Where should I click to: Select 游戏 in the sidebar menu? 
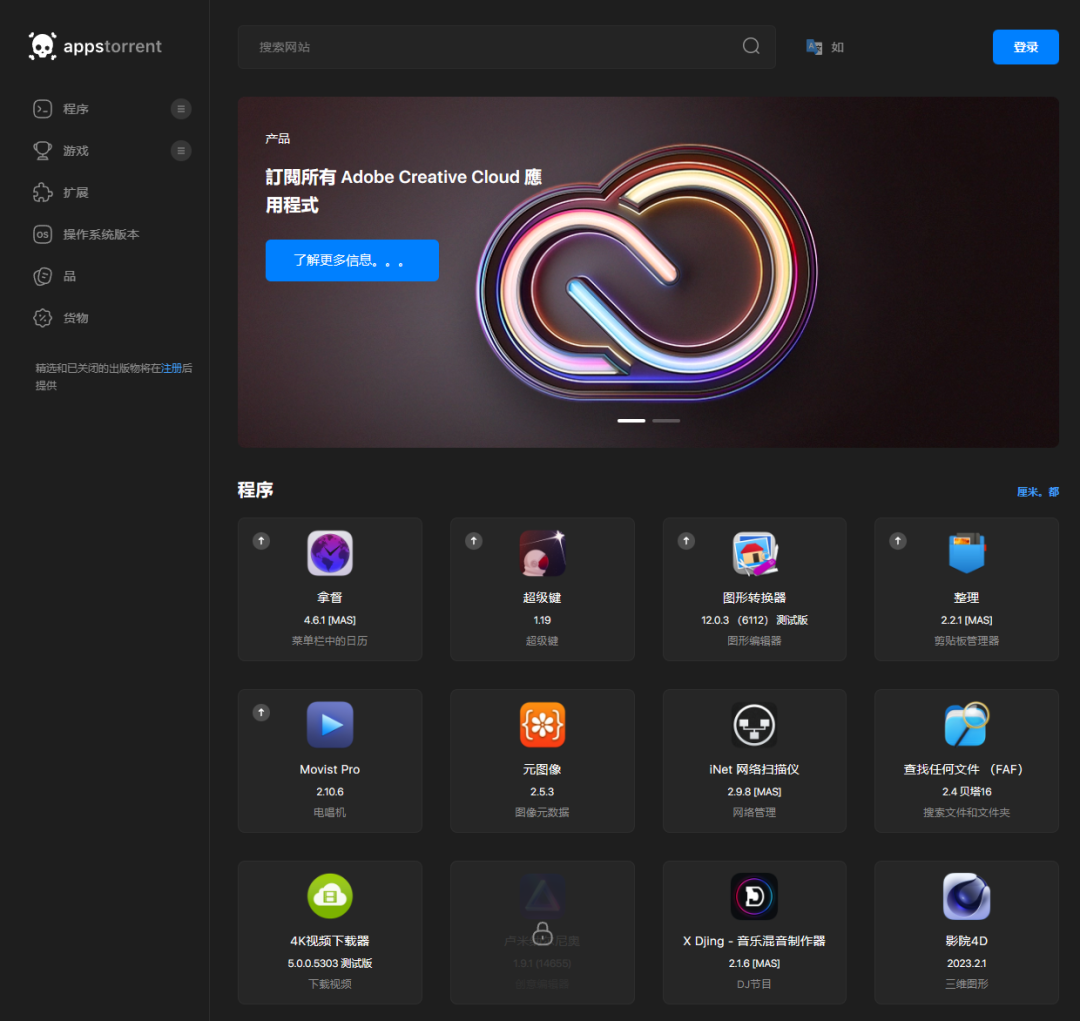(76, 151)
